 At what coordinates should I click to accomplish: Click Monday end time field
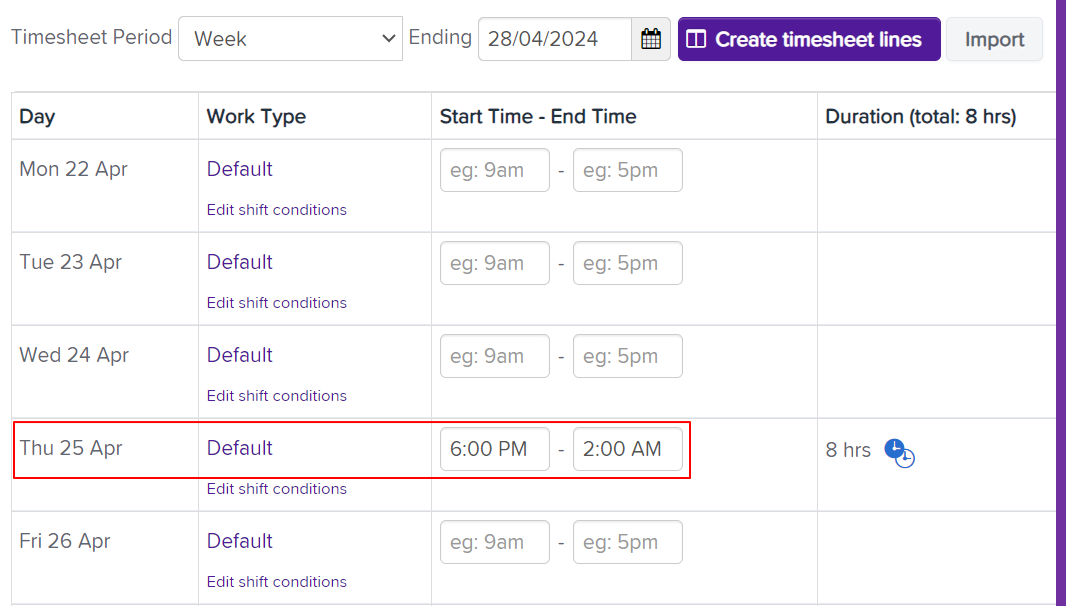[627, 170]
